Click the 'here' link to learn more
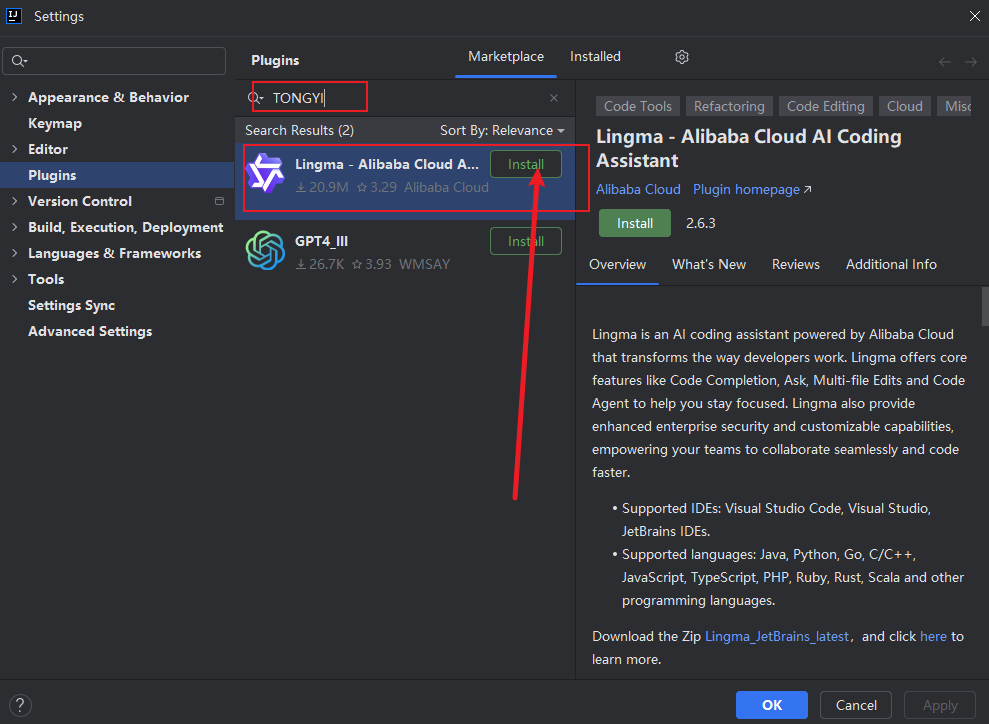This screenshot has width=989, height=724. 933,636
